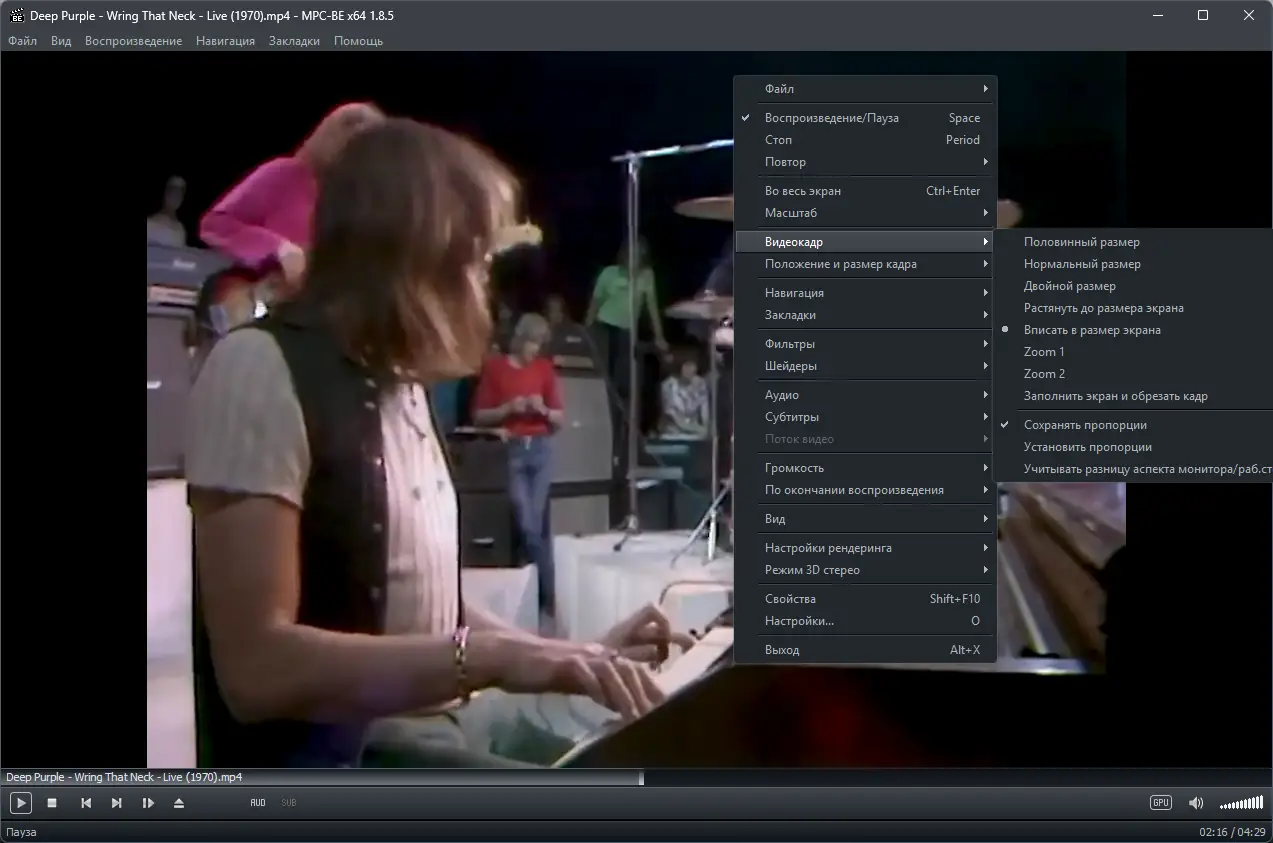Image resolution: width=1273 pixels, height=843 pixels.
Task: Click Выход to exit the player
Action: [782, 650]
